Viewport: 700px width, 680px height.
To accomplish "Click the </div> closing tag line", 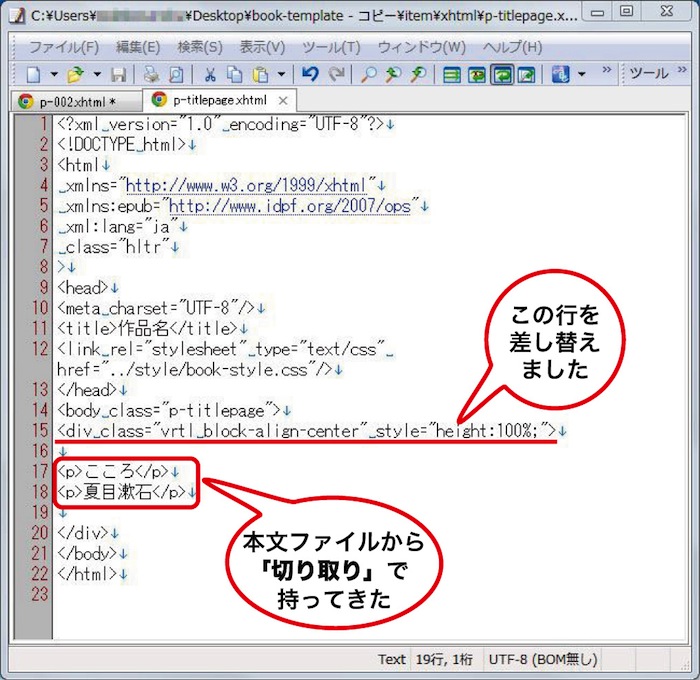I will (x=83, y=533).
